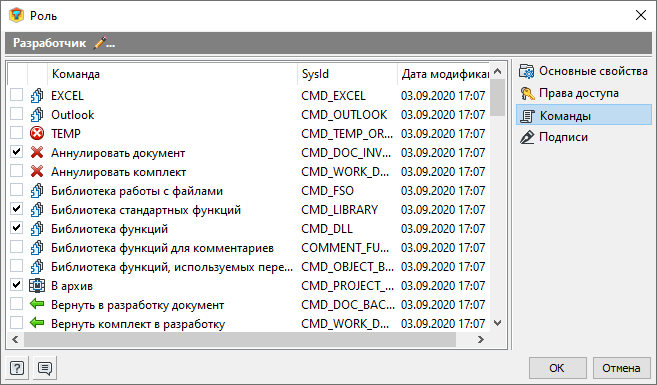Click the vertical scrollbar down arrow
The height and width of the screenshot is (385, 657).
coord(497,323)
